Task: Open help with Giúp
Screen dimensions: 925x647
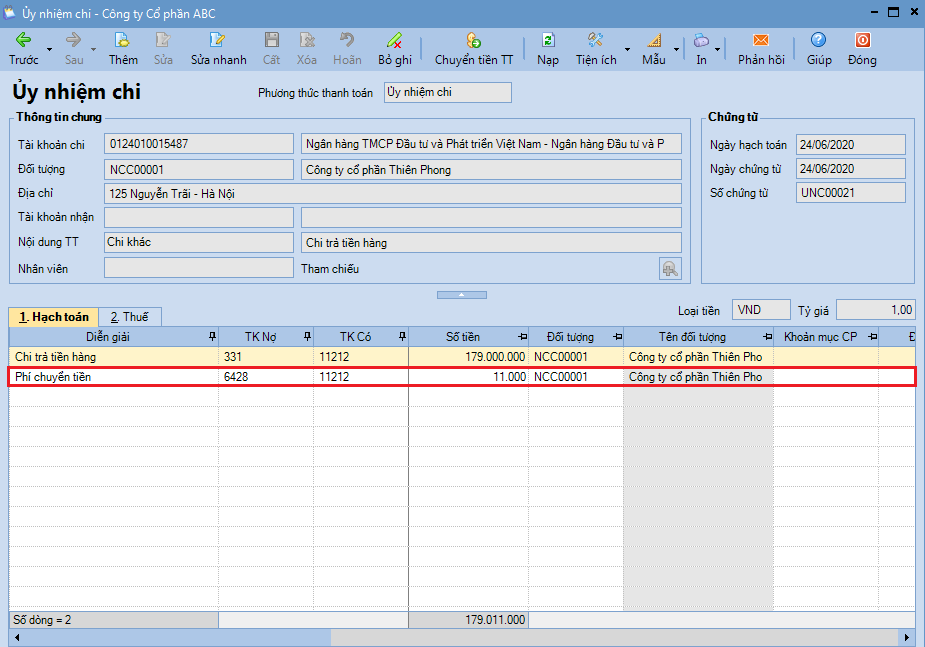Action: [x=819, y=48]
